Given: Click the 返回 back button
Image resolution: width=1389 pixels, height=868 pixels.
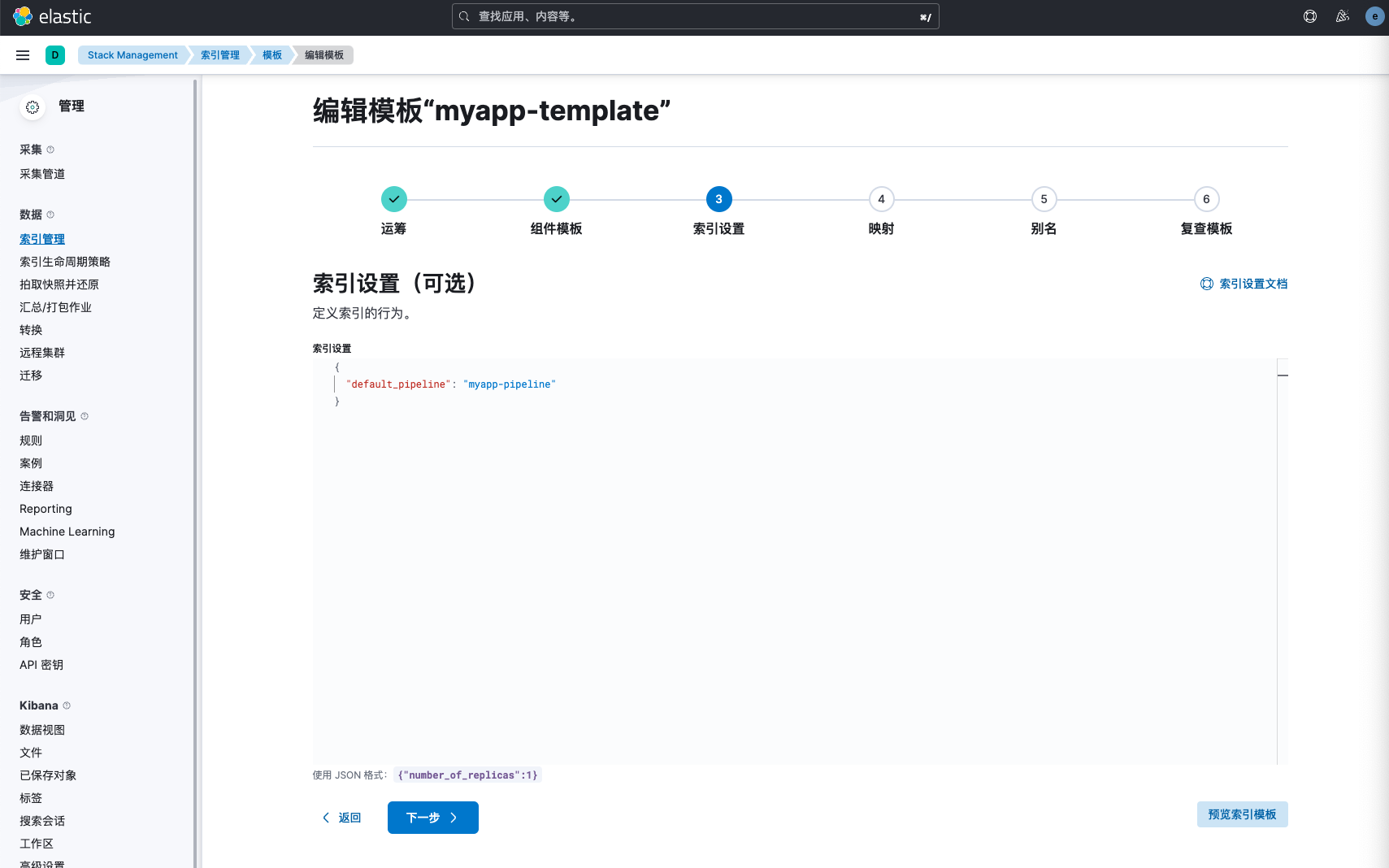Looking at the screenshot, I should [x=341, y=818].
